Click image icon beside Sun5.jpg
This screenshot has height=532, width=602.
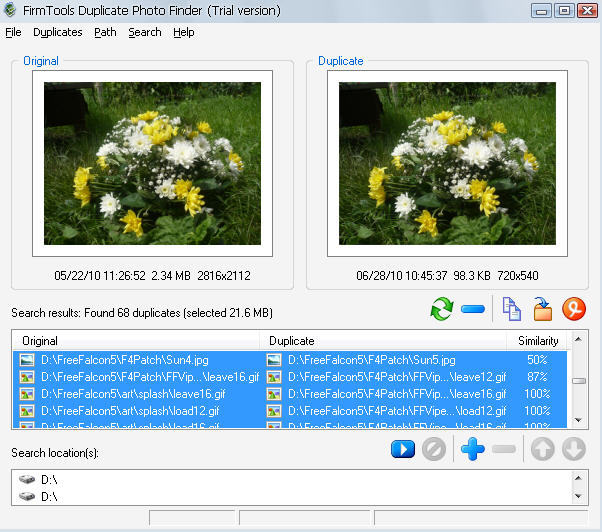tap(274, 360)
